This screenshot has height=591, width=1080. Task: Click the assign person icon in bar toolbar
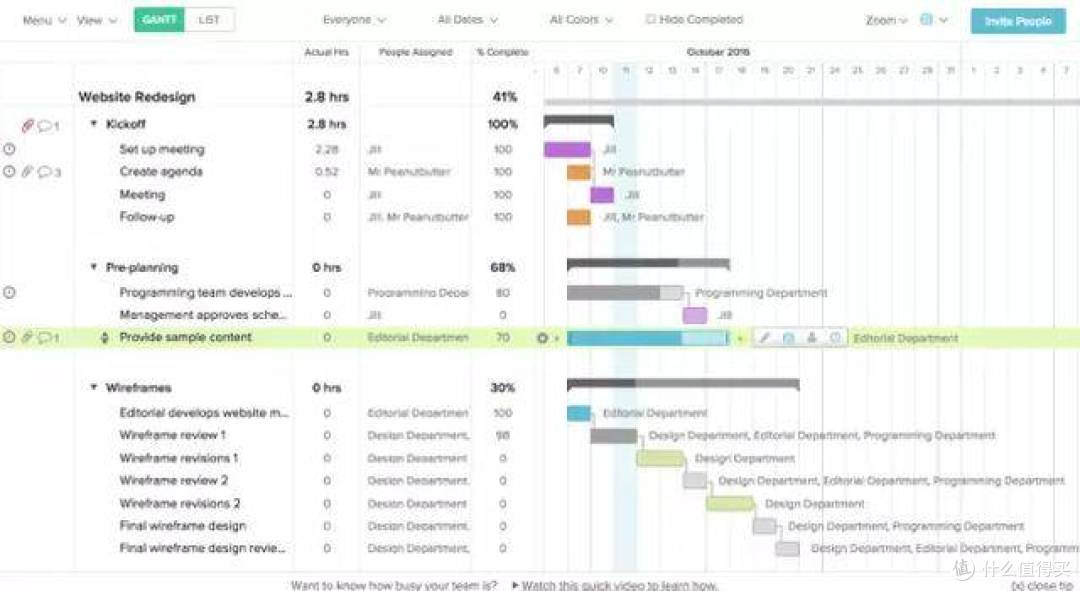[811, 338]
